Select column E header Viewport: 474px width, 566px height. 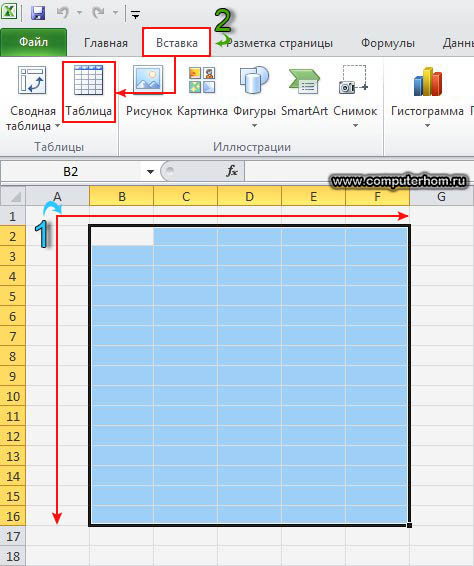click(x=313, y=196)
